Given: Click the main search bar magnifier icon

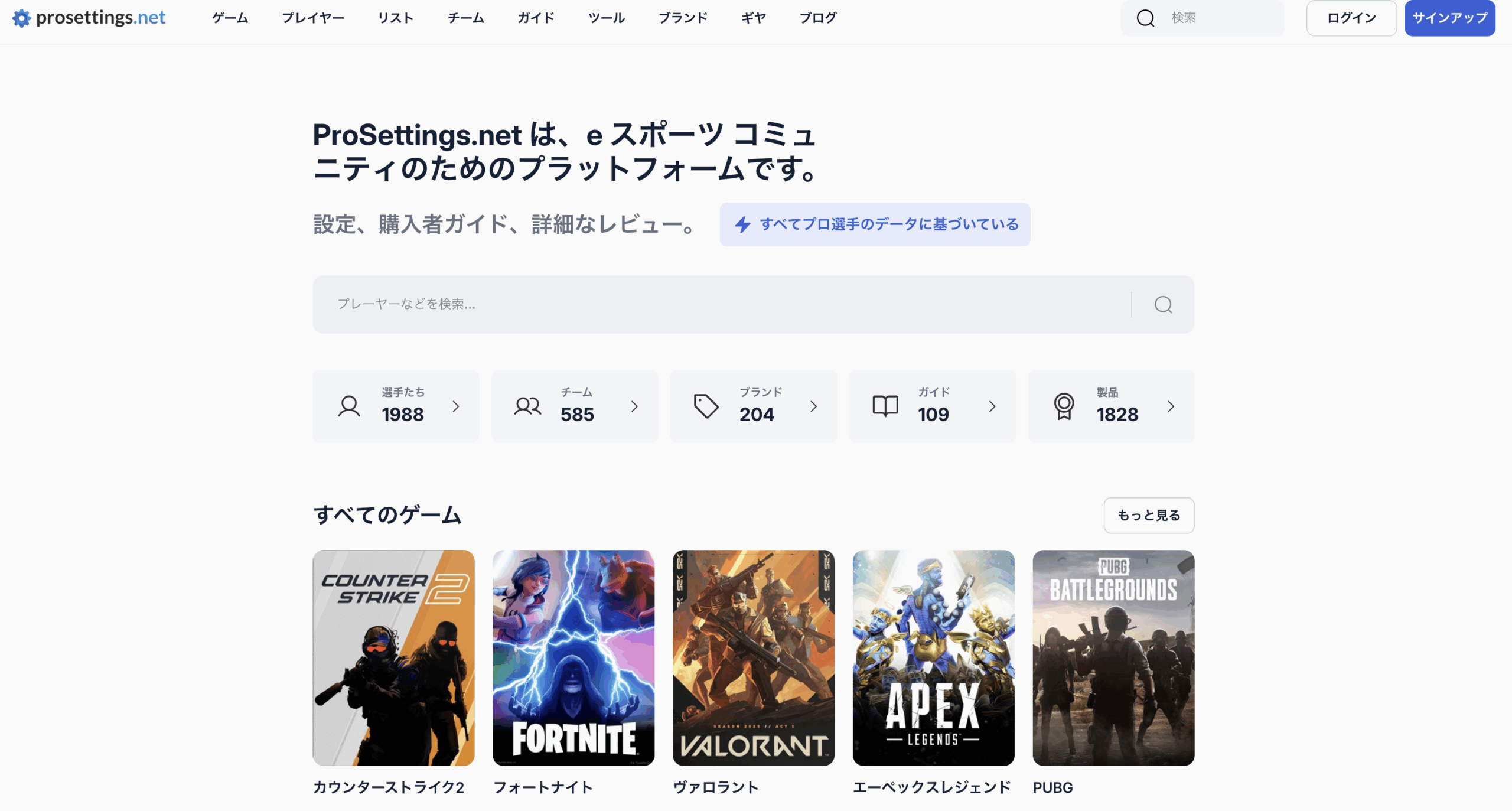Looking at the screenshot, I should 1163,304.
